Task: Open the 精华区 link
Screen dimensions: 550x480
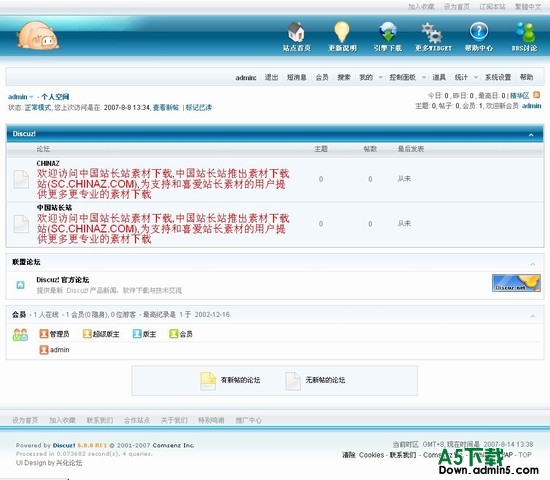Action: click(519, 95)
